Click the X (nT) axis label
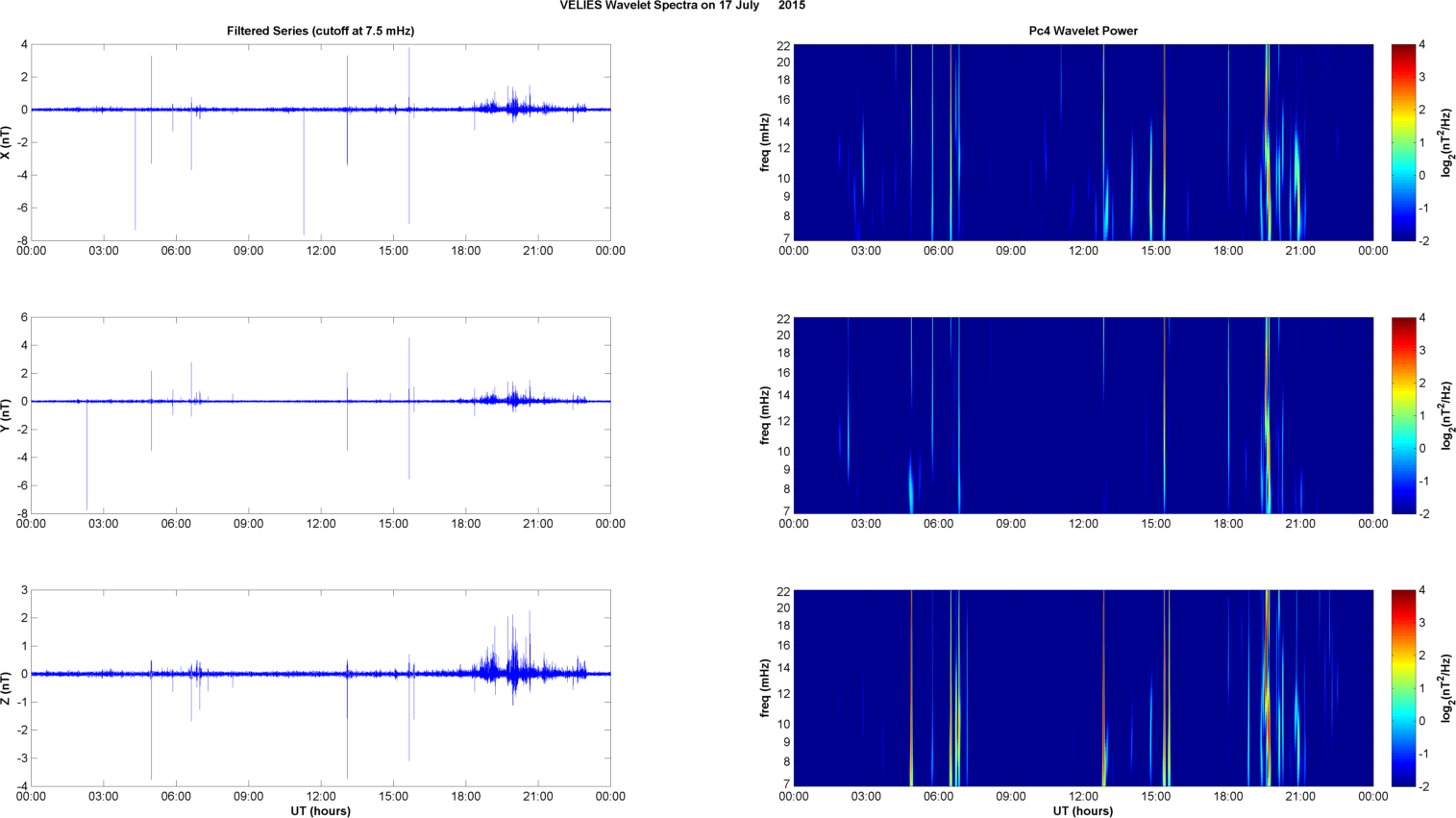Viewport: 1456px width, 818px height. tap(6, 142)
